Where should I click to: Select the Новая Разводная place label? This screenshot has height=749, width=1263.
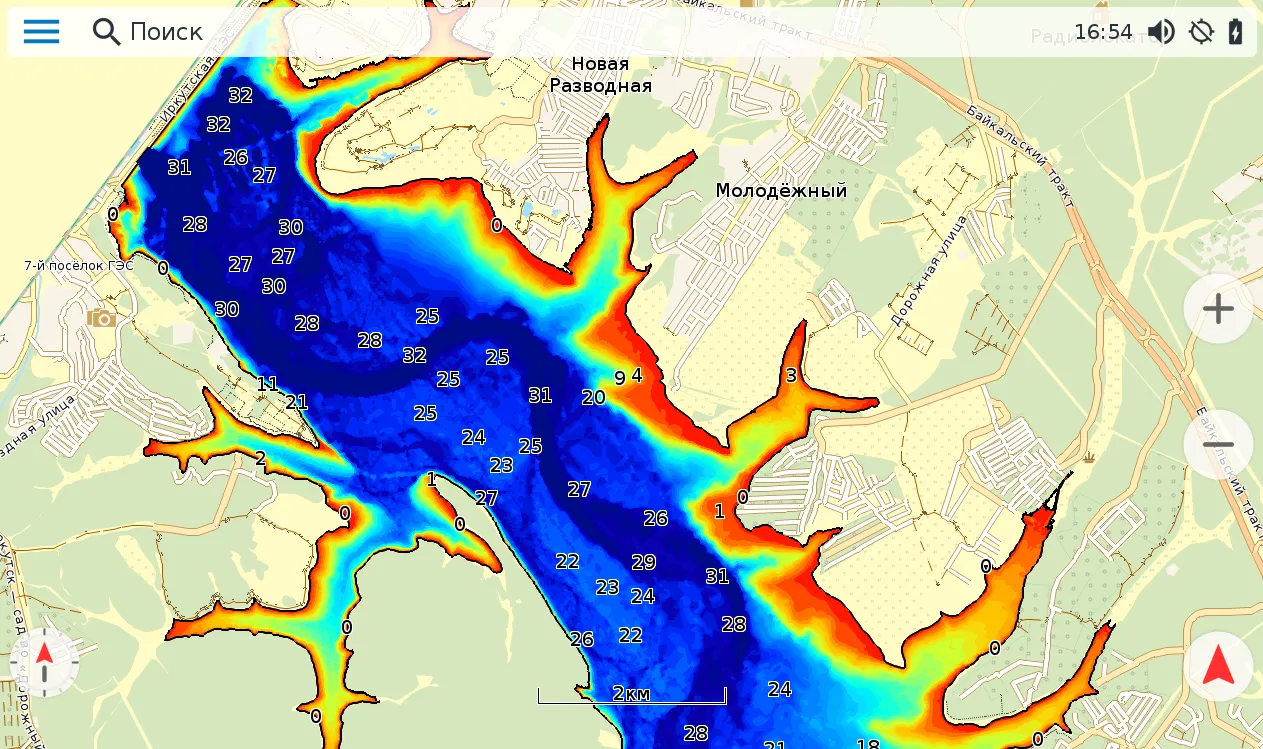point(601,75)
